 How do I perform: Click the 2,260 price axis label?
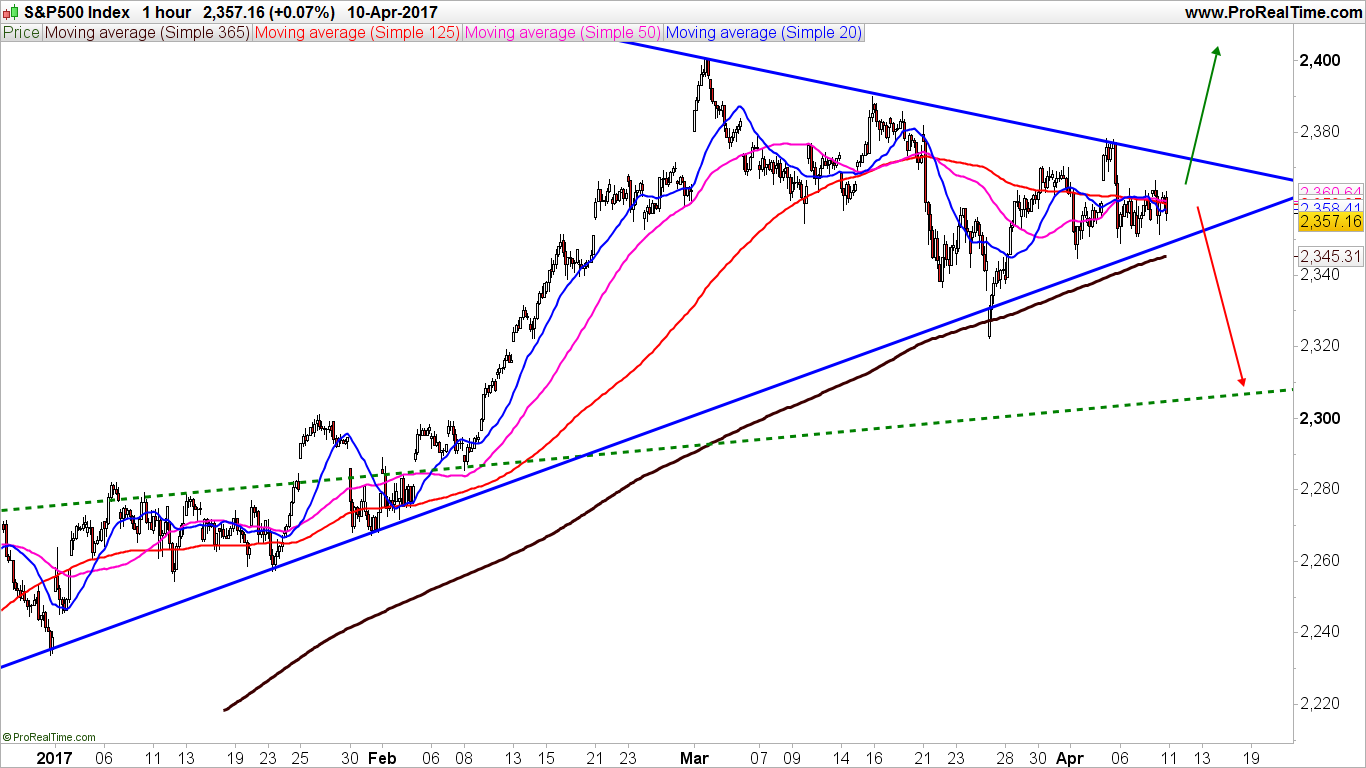(1319, 560)
